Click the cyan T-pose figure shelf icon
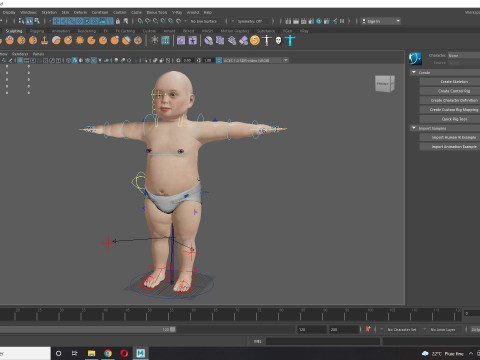The width and height of the screenshot is (480, 360). point(290,40)
